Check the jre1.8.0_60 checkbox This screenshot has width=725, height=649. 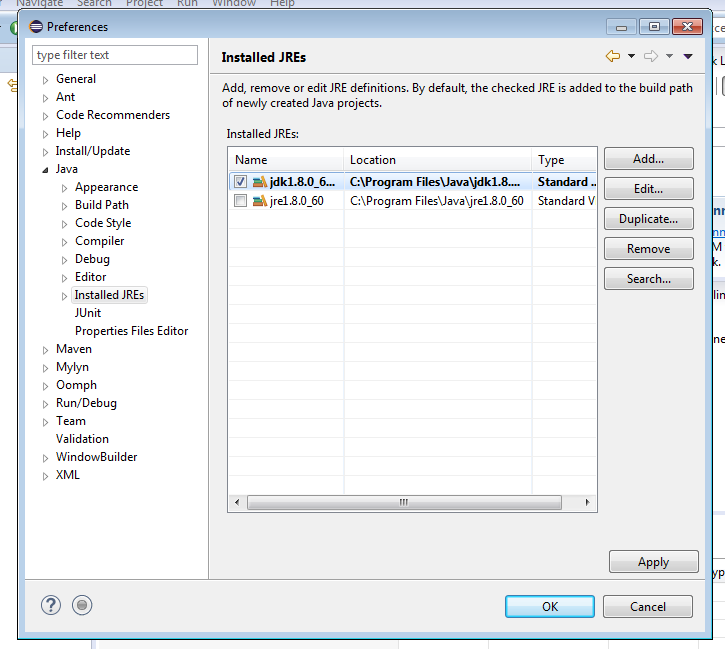click(240, 201)
